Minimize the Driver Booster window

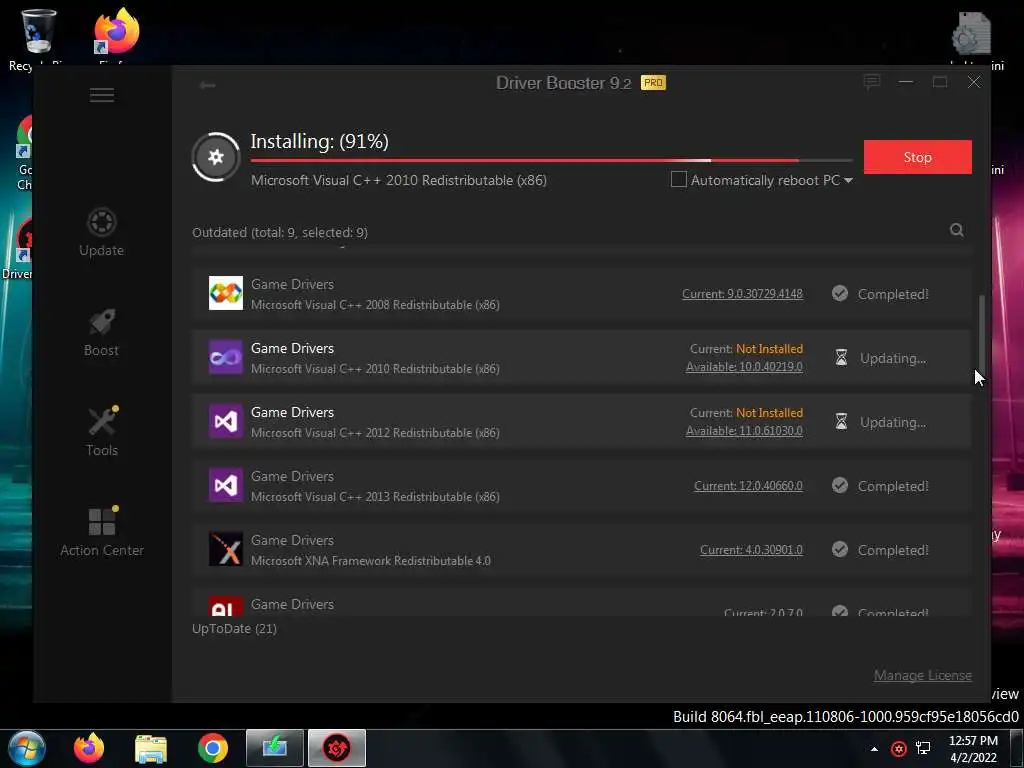click(906, 82)
